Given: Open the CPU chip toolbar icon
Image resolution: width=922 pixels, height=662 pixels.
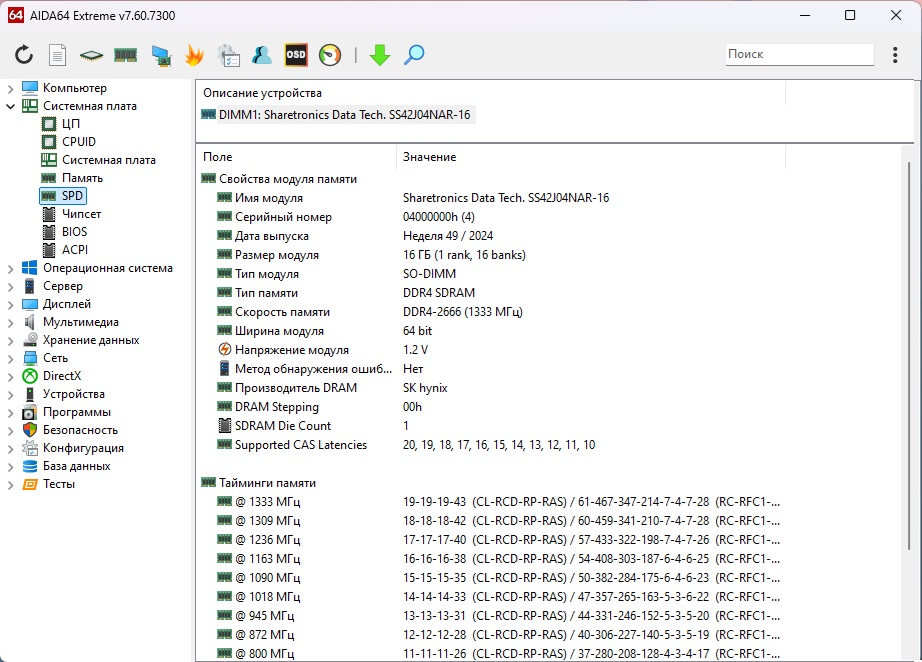Looking at the screenshot, I should 91,55.
